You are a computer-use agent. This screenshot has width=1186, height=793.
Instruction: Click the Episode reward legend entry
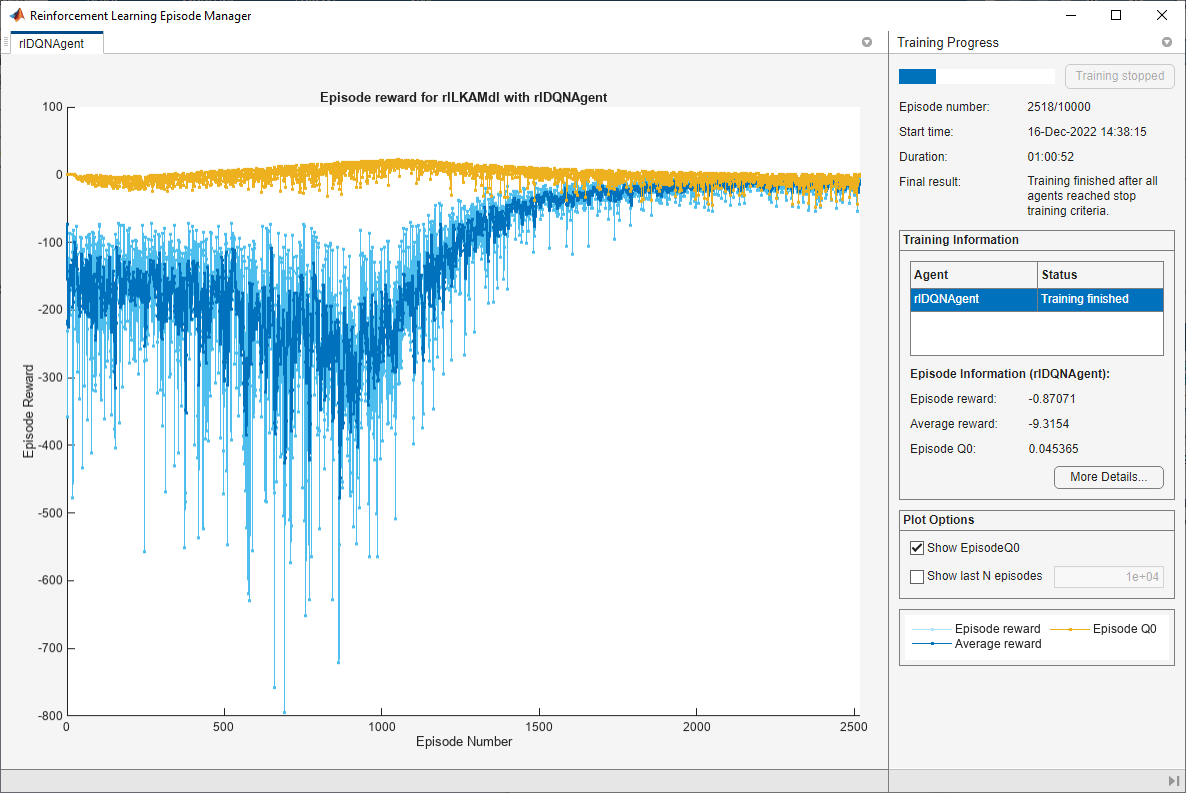point(997,629)
